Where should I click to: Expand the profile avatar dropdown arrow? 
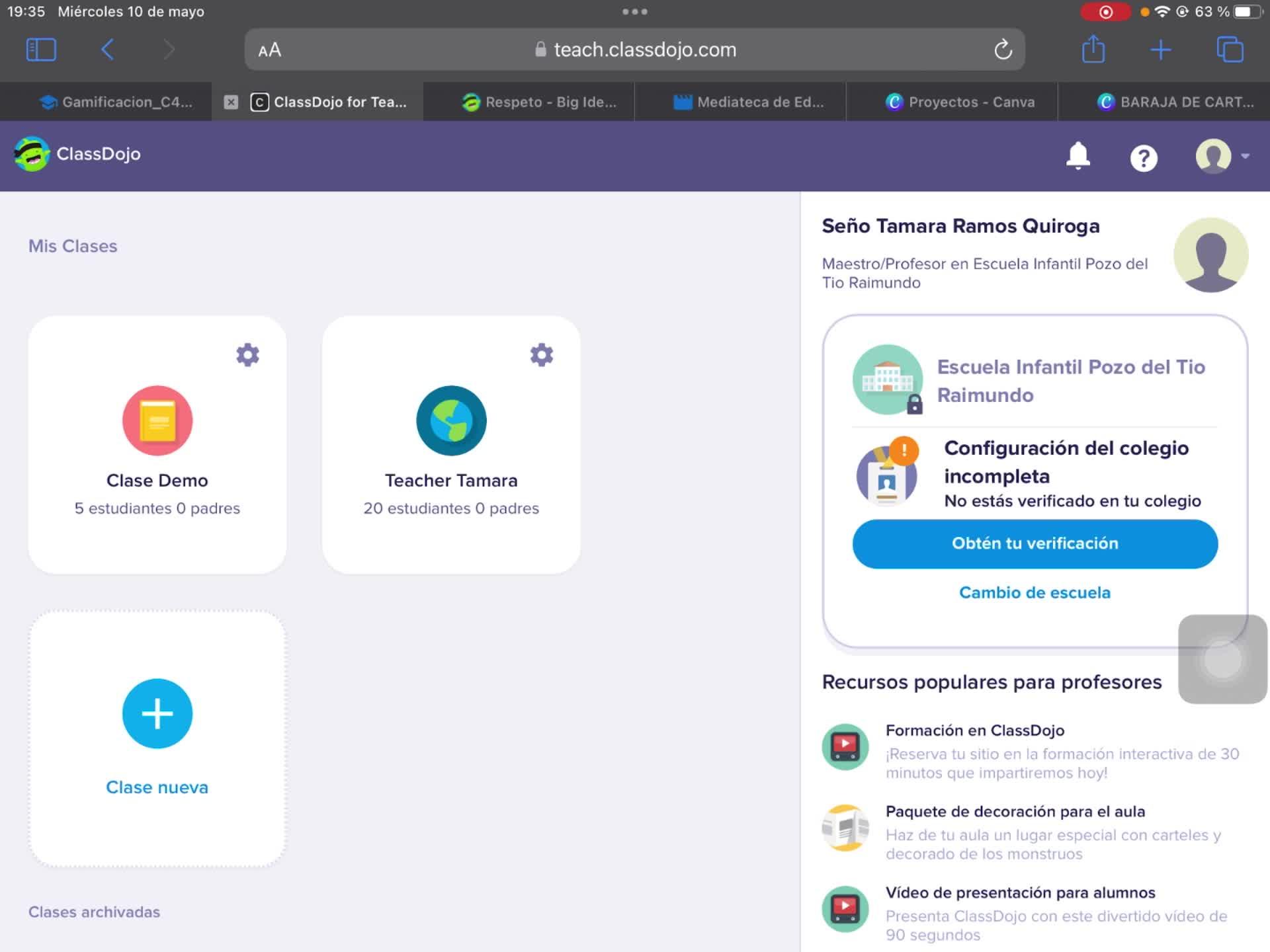click(x=1245, y=157)
